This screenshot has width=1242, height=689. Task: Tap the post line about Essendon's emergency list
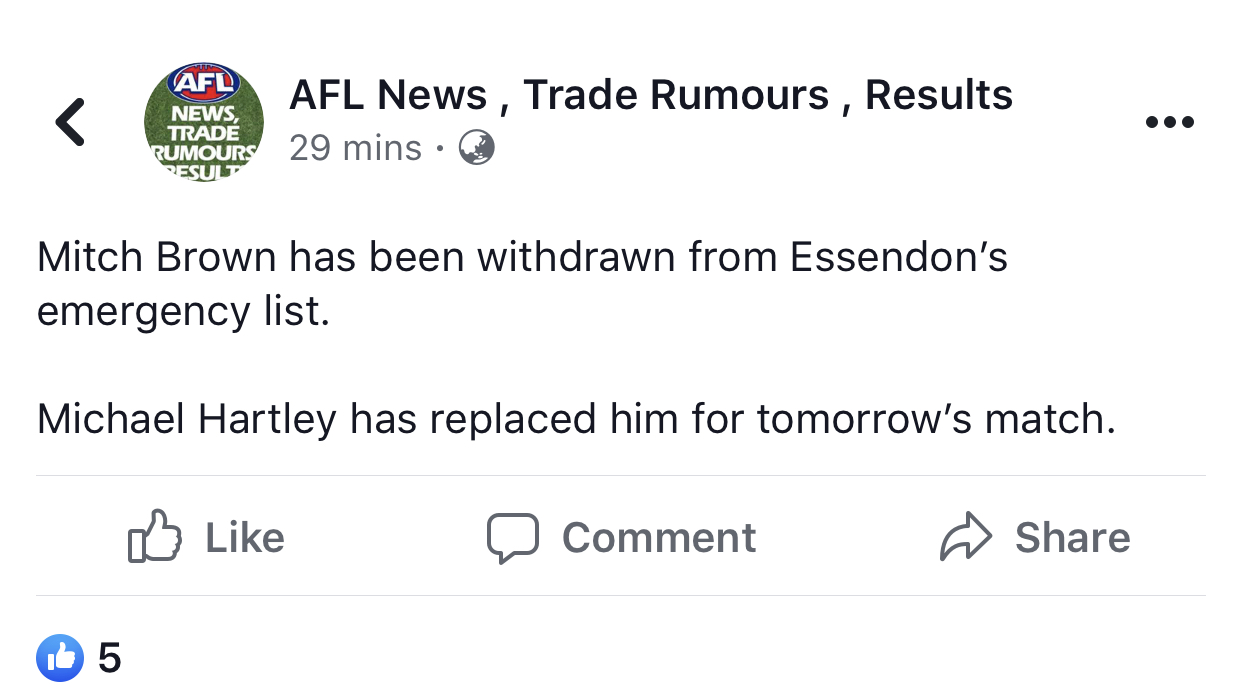[520, 284]
